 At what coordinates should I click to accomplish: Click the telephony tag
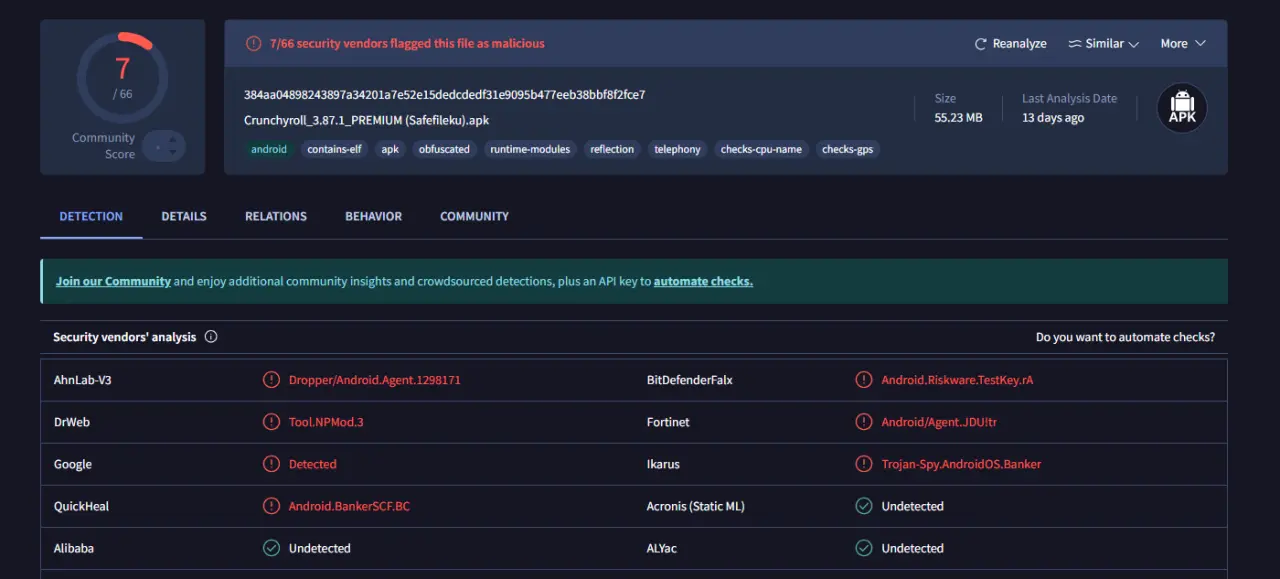pyautogui.click(x=677, y=149)
